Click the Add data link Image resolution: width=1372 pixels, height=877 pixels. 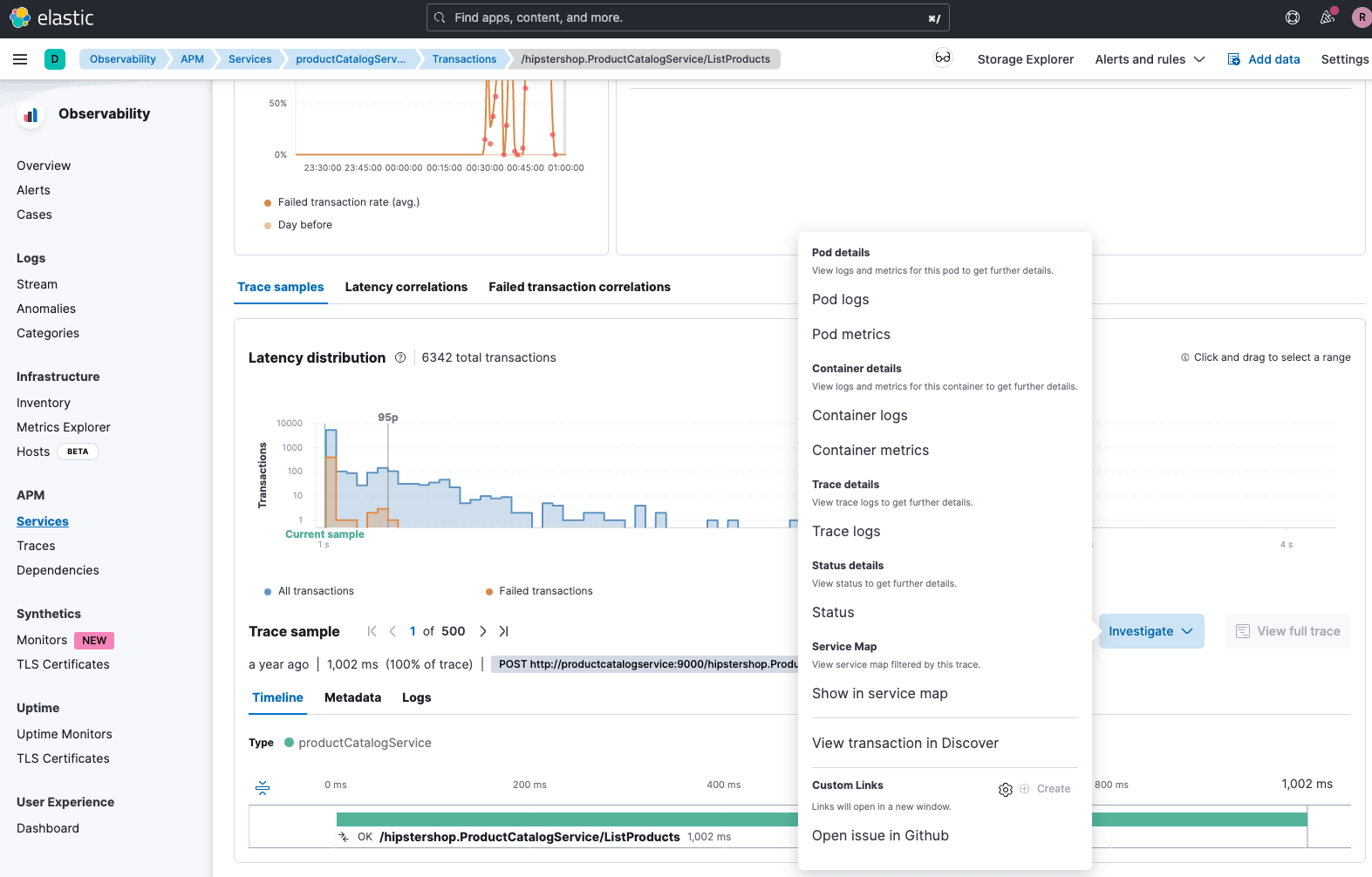(1264, 59)
